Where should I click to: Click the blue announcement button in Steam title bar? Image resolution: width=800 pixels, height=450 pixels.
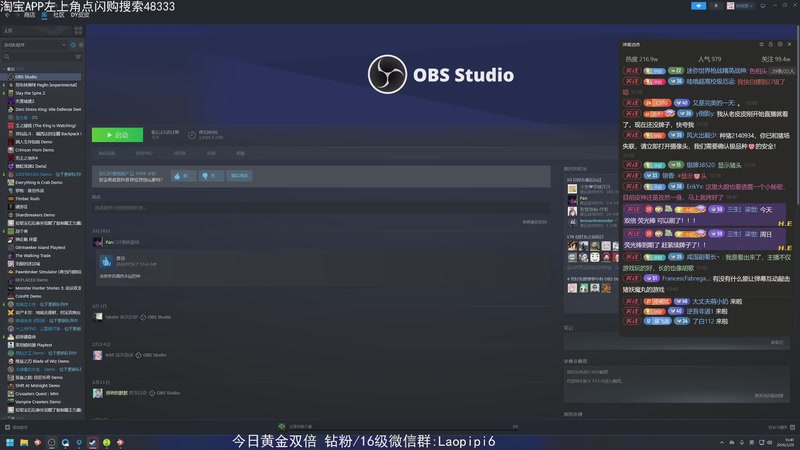(x=698, y=6)
